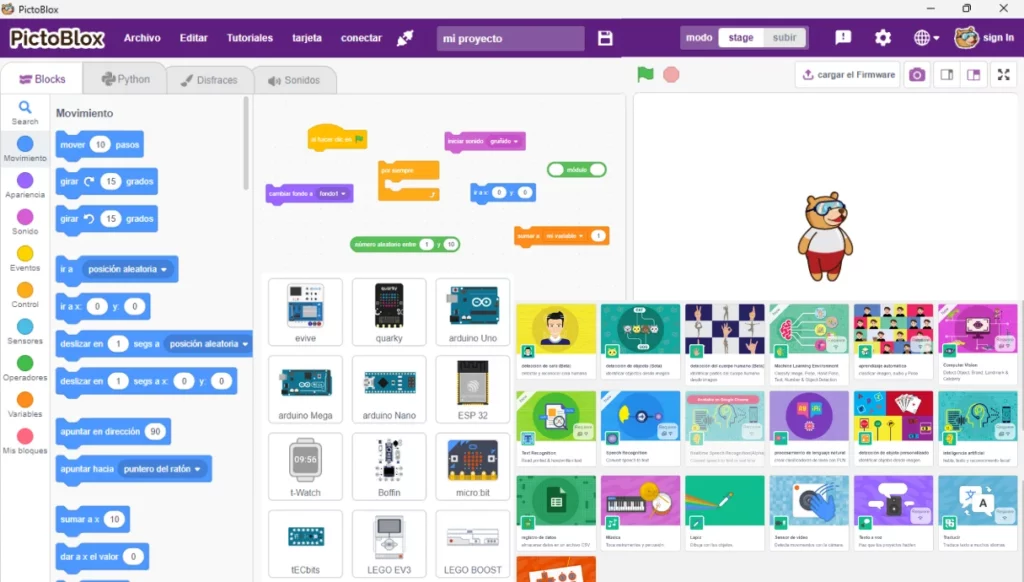Open the Editar menu
This screenshot has width=1024, height=582.
193,38
